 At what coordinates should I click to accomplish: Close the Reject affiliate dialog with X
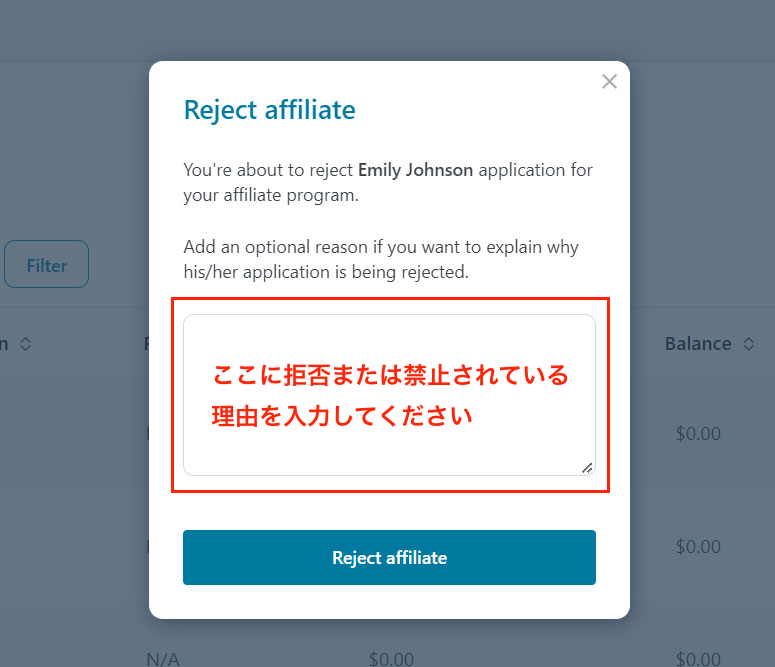(x=609, y=82)
